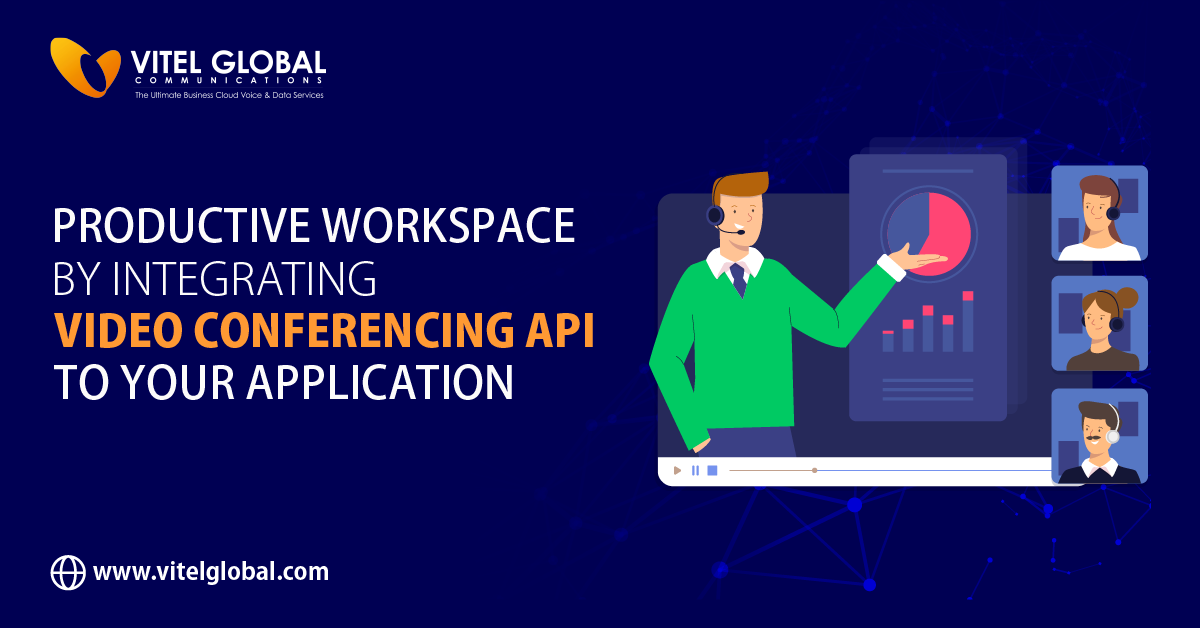Click the bar chart on the dashboard panel
This screenshot has height=628, width=1200.
(928, 324)
